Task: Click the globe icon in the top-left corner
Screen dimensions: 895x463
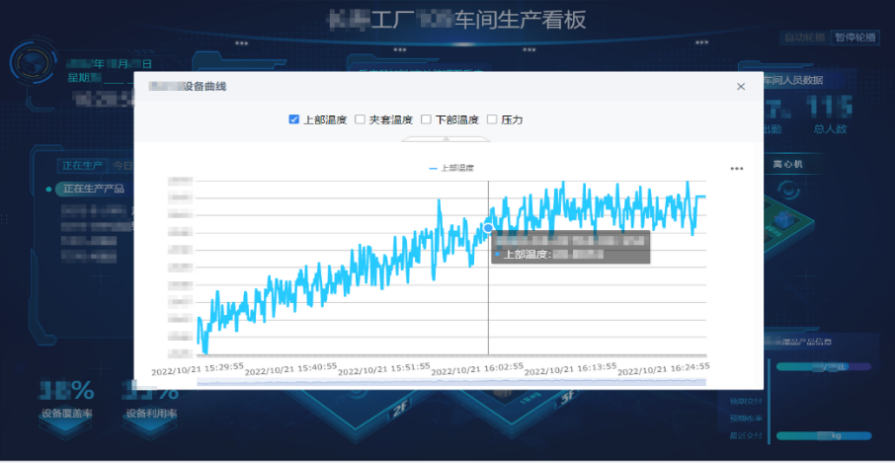Action: [x=33, y=62]
